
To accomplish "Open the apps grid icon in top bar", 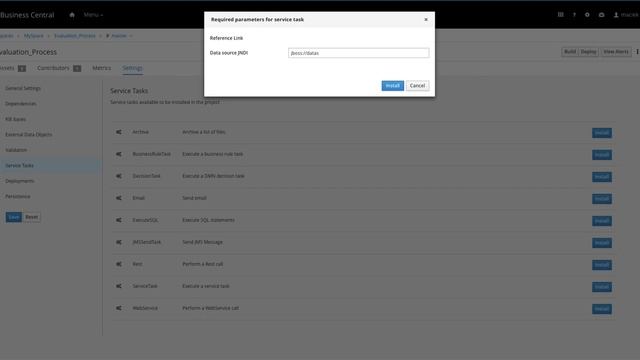I will (x=560, y=15).
